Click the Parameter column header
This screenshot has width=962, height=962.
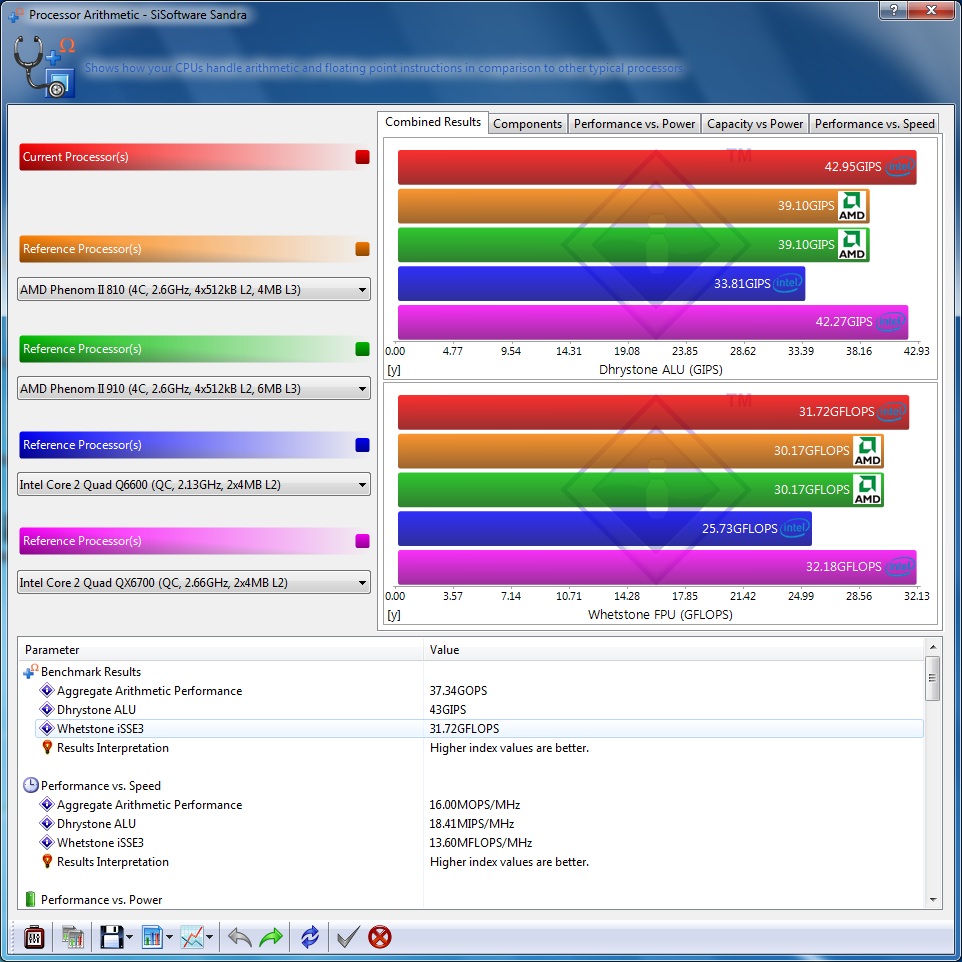tap(221, 649)
